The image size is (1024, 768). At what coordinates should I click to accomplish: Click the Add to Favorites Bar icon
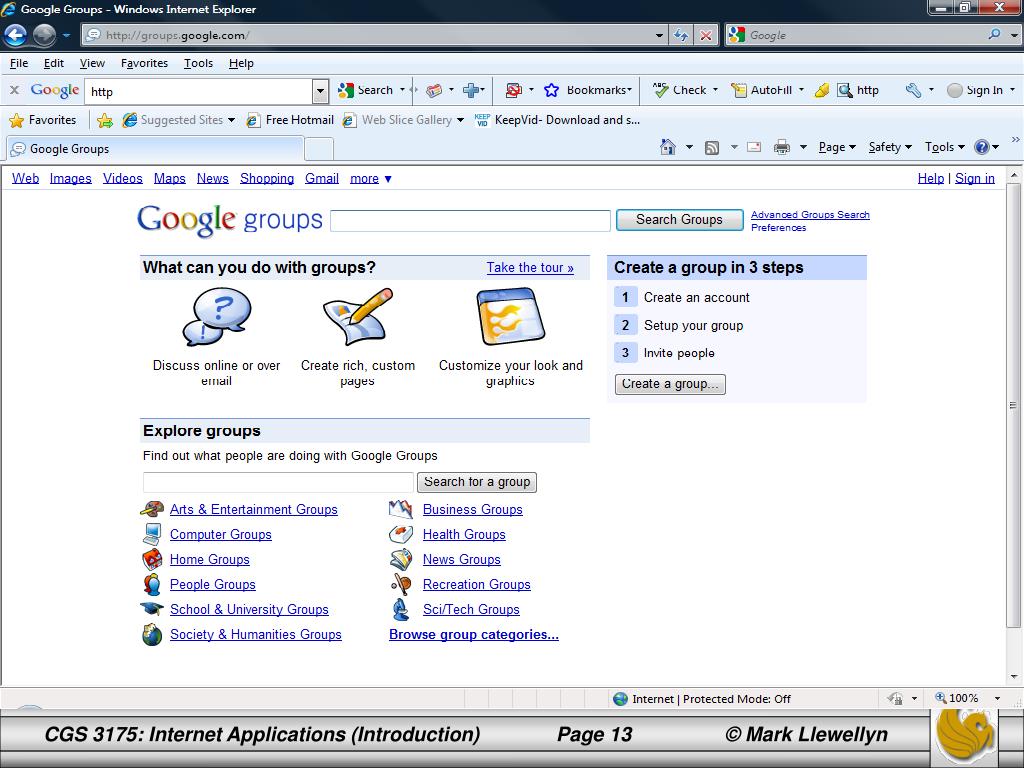[x=104, y=120]
